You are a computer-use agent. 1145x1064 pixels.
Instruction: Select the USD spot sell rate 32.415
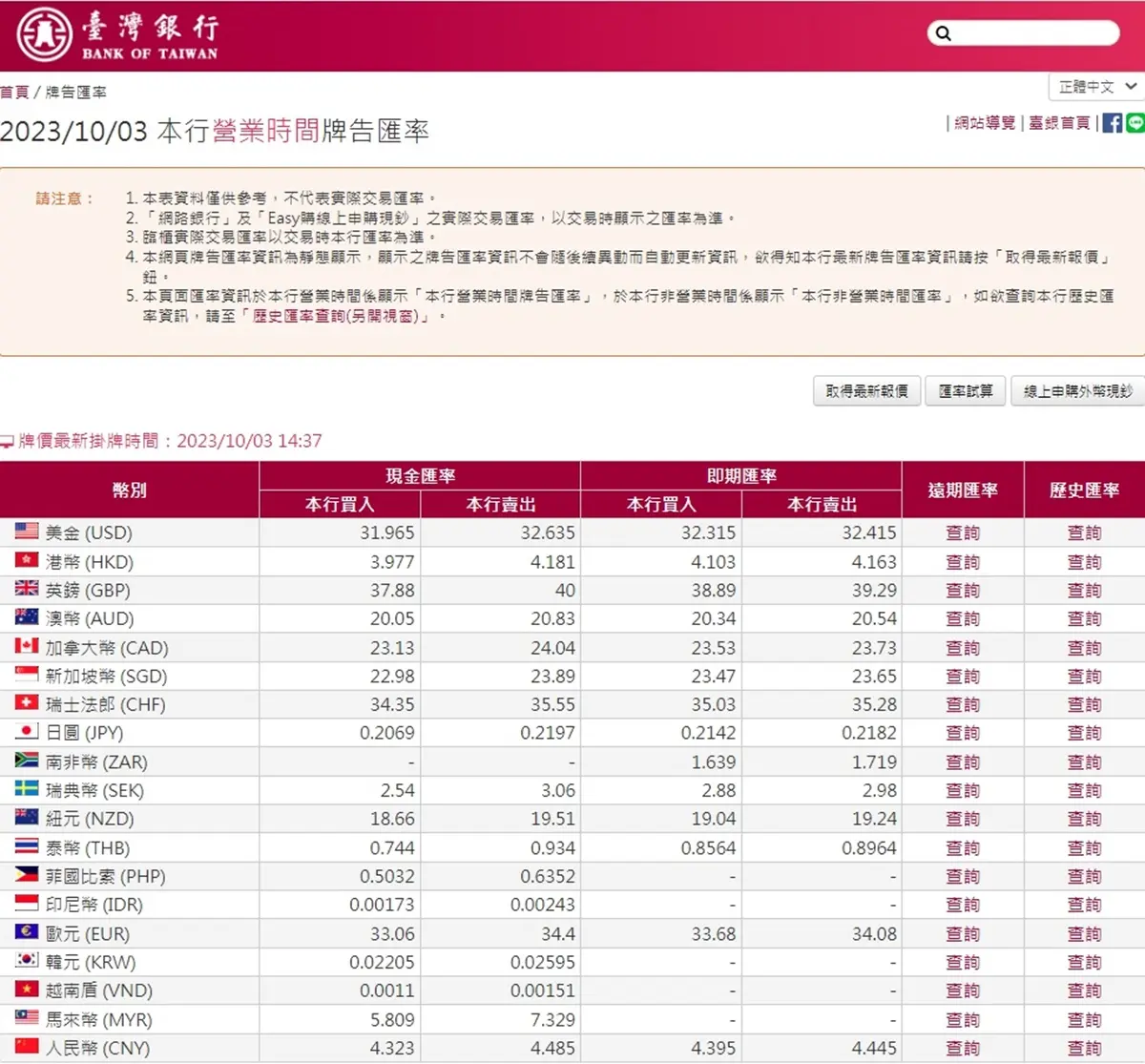(869, 533)
